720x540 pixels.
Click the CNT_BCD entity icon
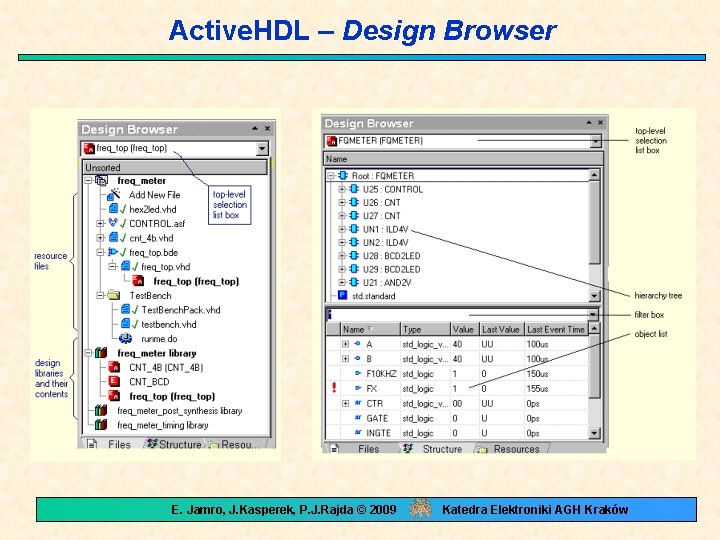coord(114,381)
